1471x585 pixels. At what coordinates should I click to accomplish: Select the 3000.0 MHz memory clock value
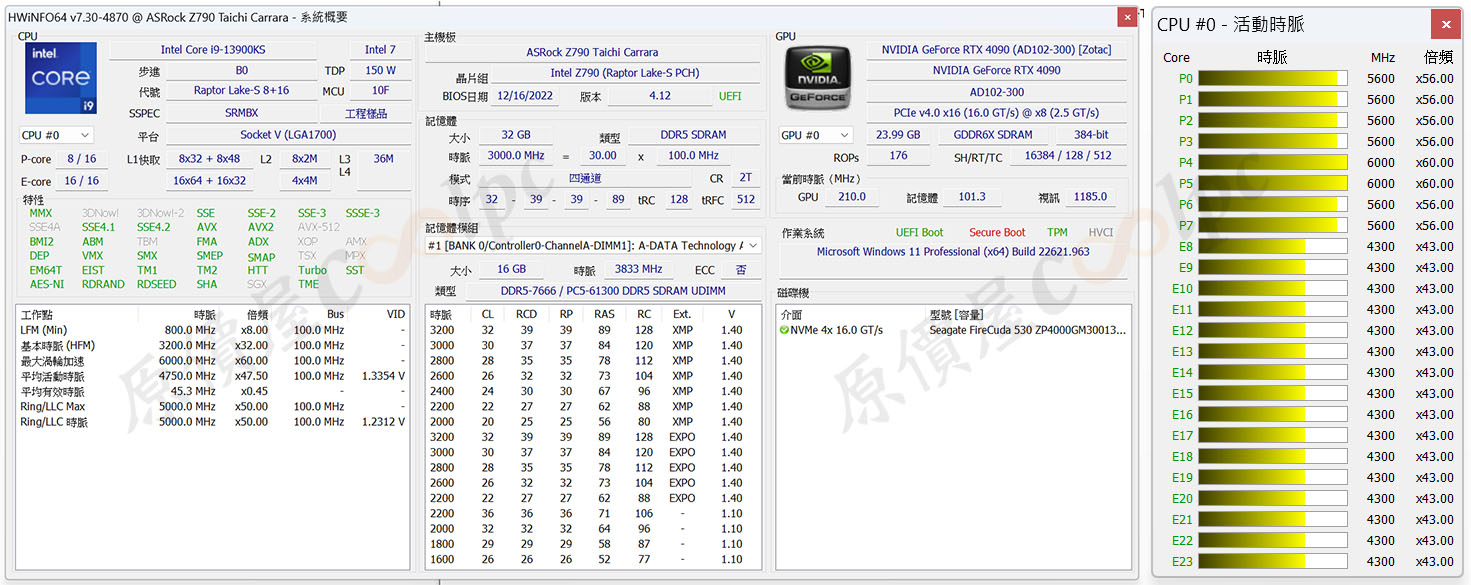[x=516, y=156]
